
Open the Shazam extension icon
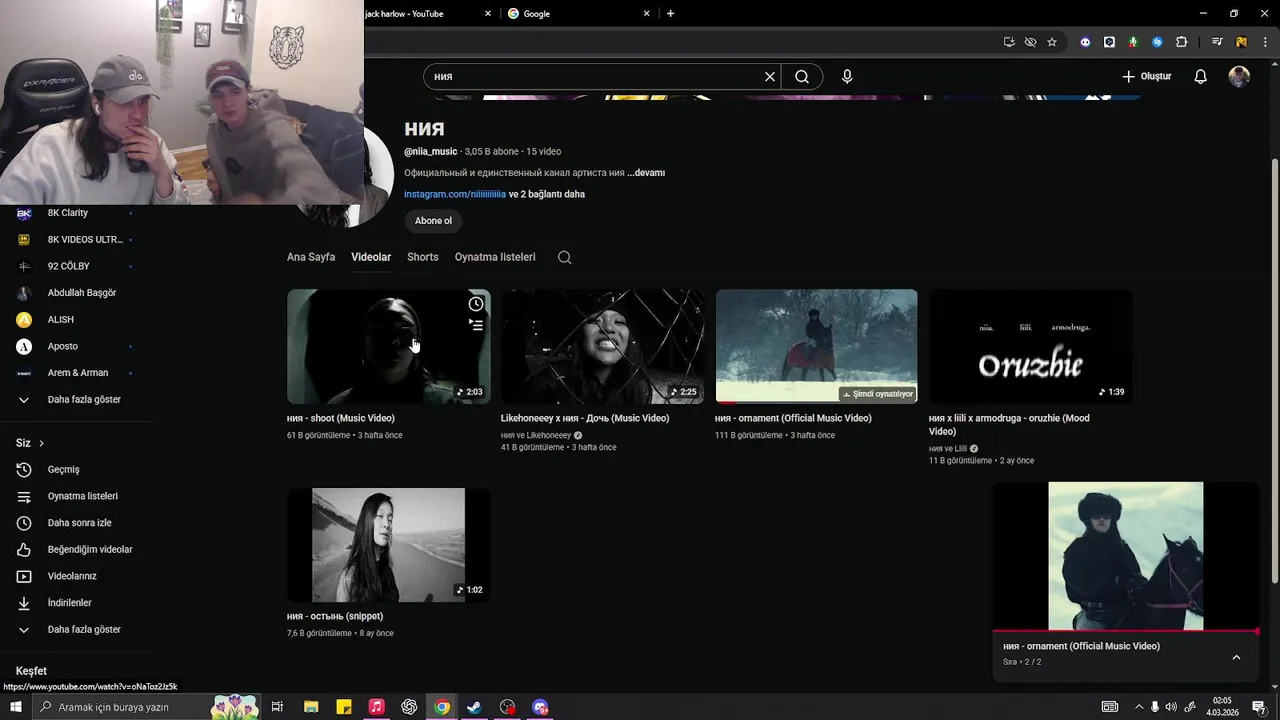click(x=1157, y=42)
